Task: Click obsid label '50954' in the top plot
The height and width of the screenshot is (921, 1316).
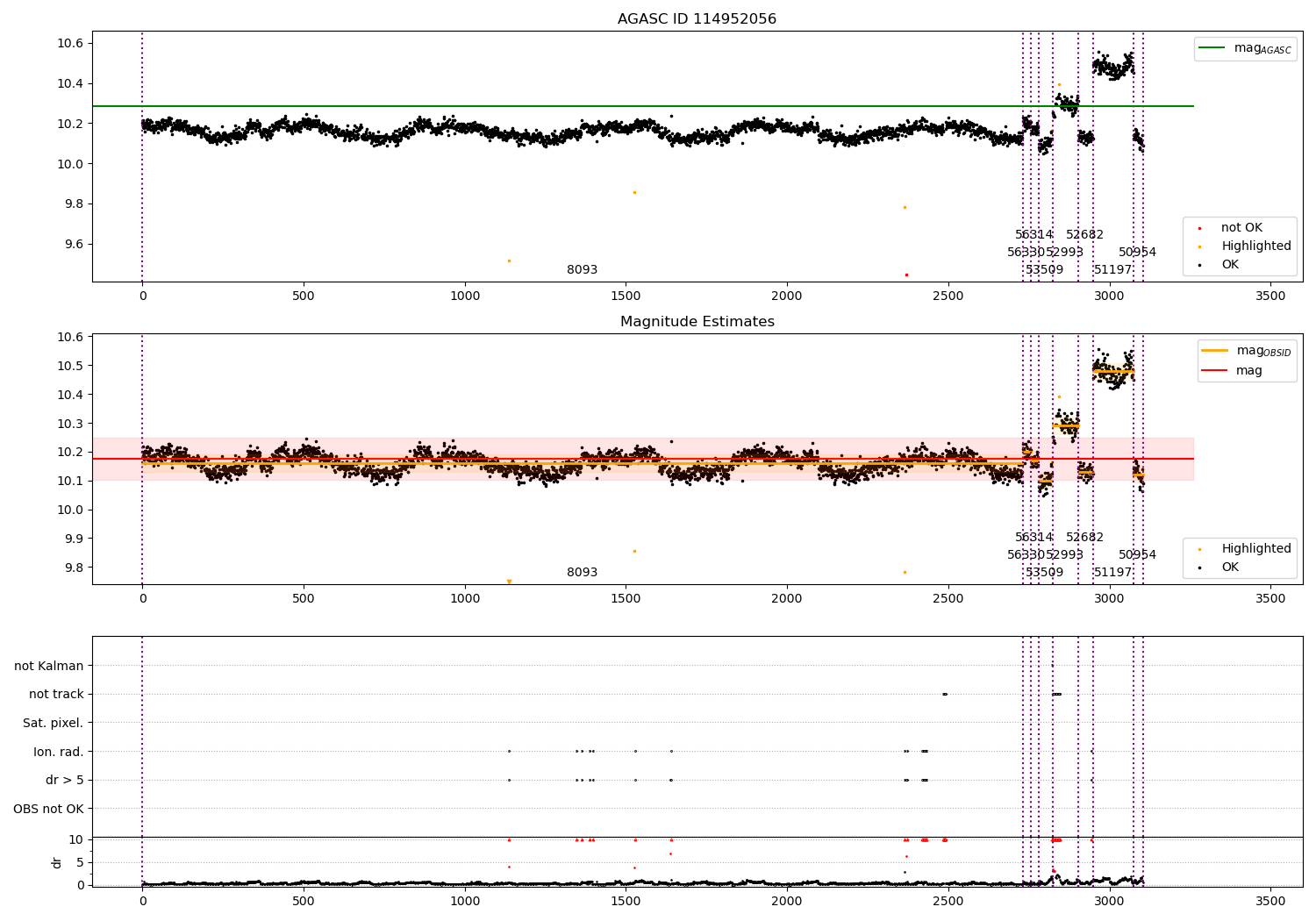Action: tap(1137, 253)
